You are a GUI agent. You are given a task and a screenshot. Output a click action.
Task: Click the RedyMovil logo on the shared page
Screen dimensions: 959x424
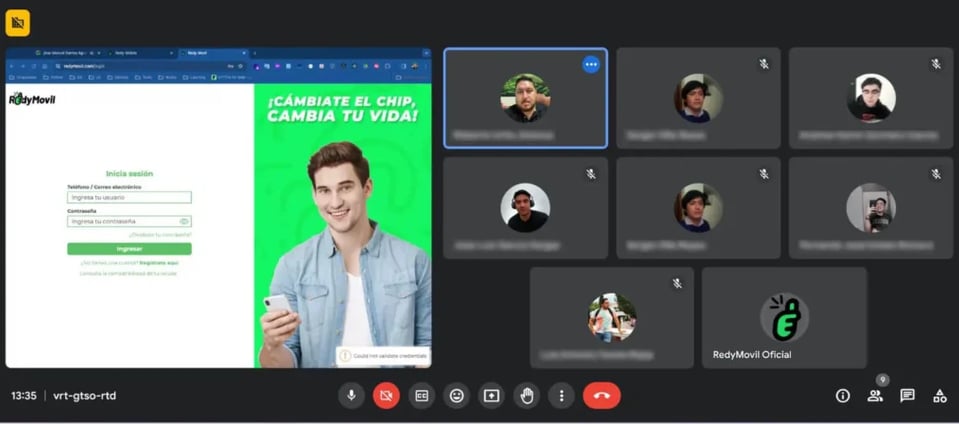click(32, 99)
